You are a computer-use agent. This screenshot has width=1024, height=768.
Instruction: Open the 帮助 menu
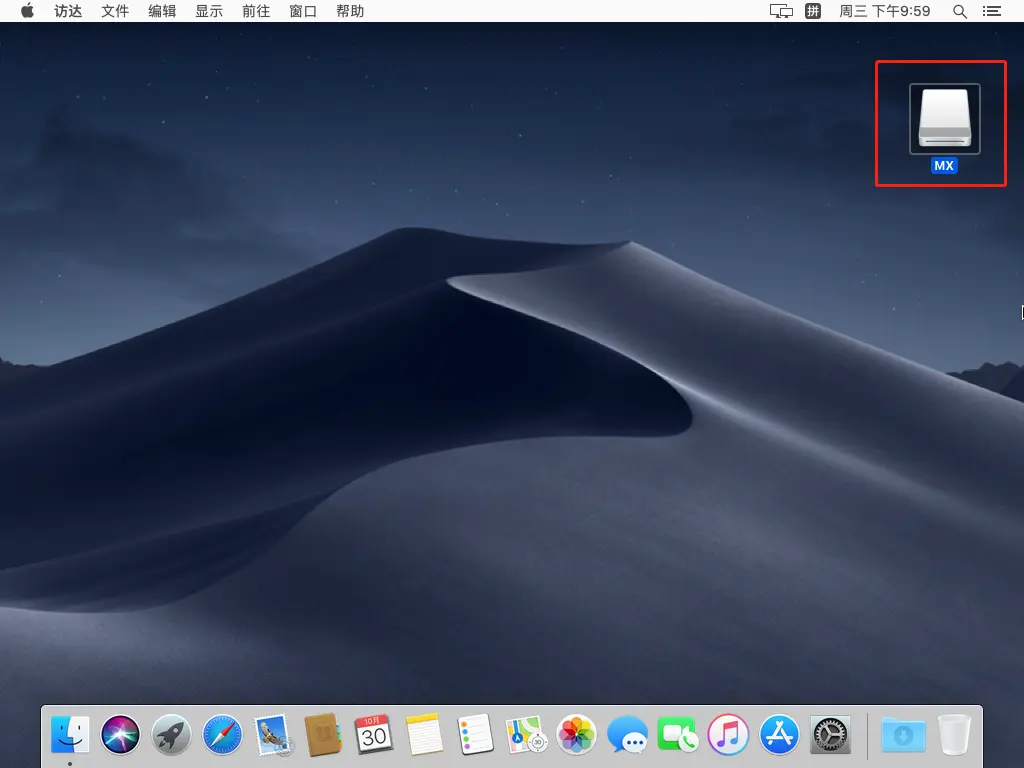[x=350, y=11]
